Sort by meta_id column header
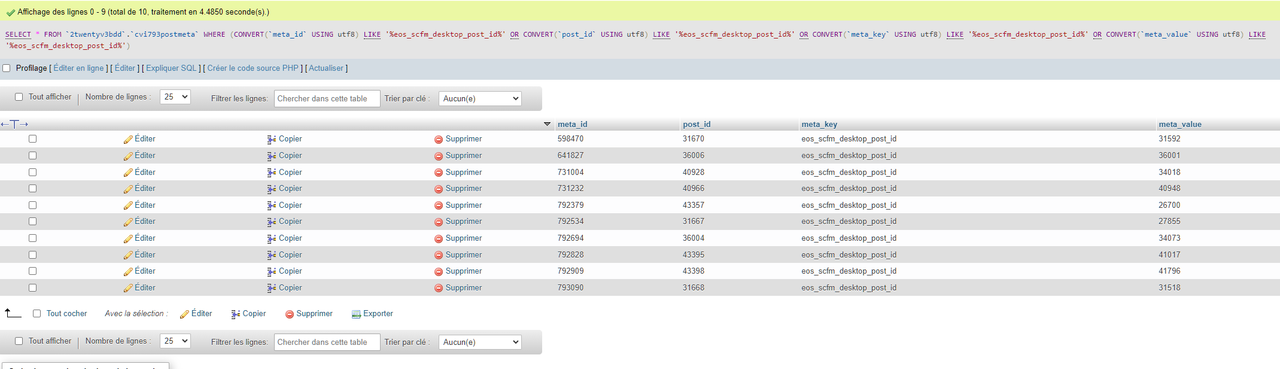Viewport: 1280px width, 369px height. coord(572,124)
